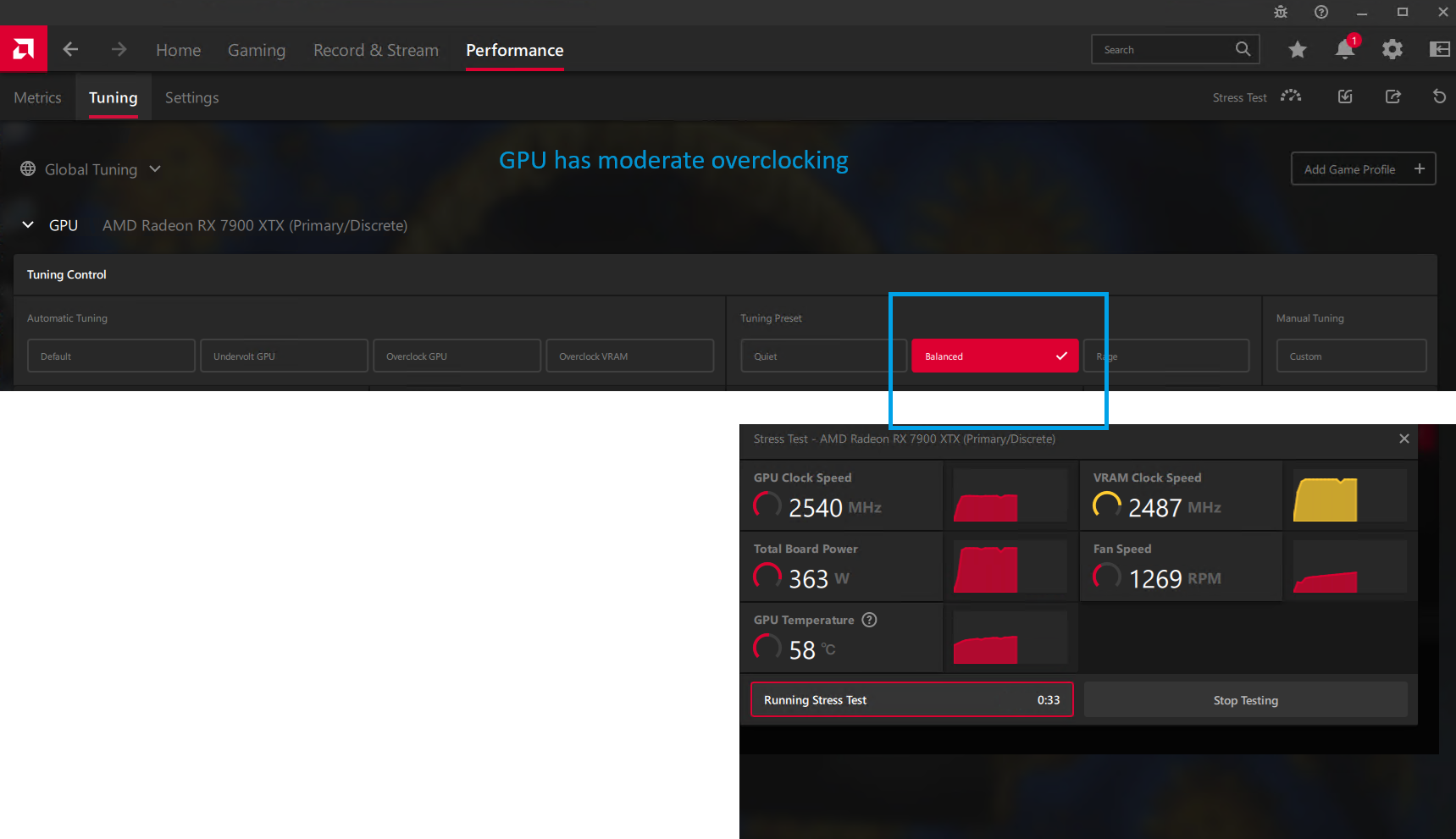Click the Tuning Control heading
The width and height of the screenshot is (1456, 839).
67,274
